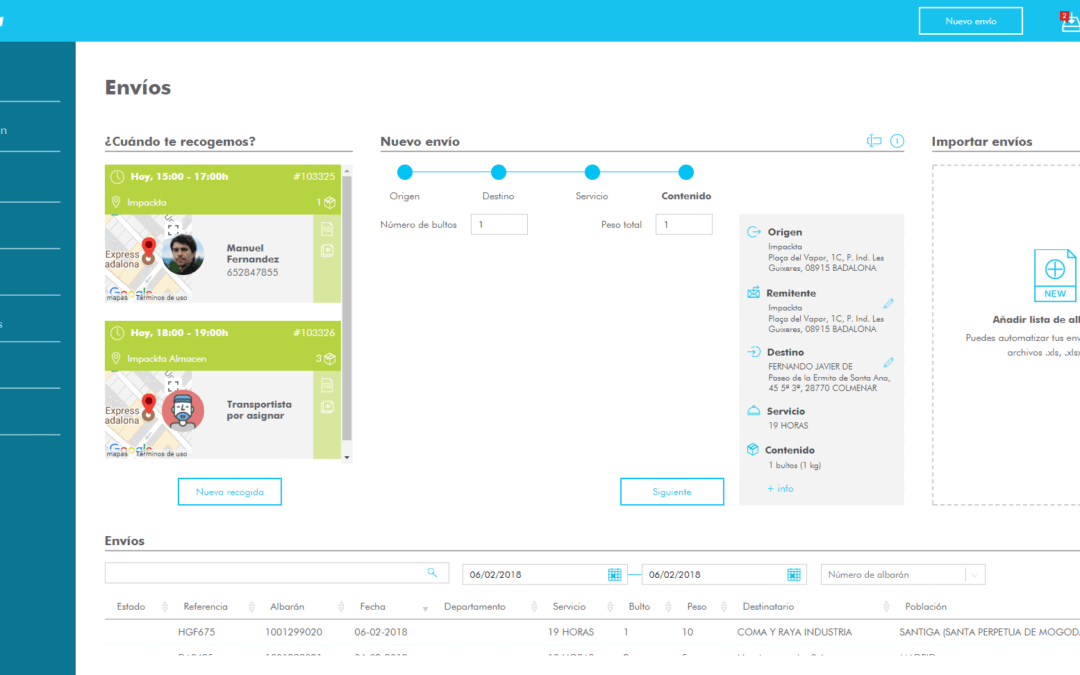Edit Remitente with the pencil icon
The height and width of the screenshot is (675, 1080).
(888, 303)
